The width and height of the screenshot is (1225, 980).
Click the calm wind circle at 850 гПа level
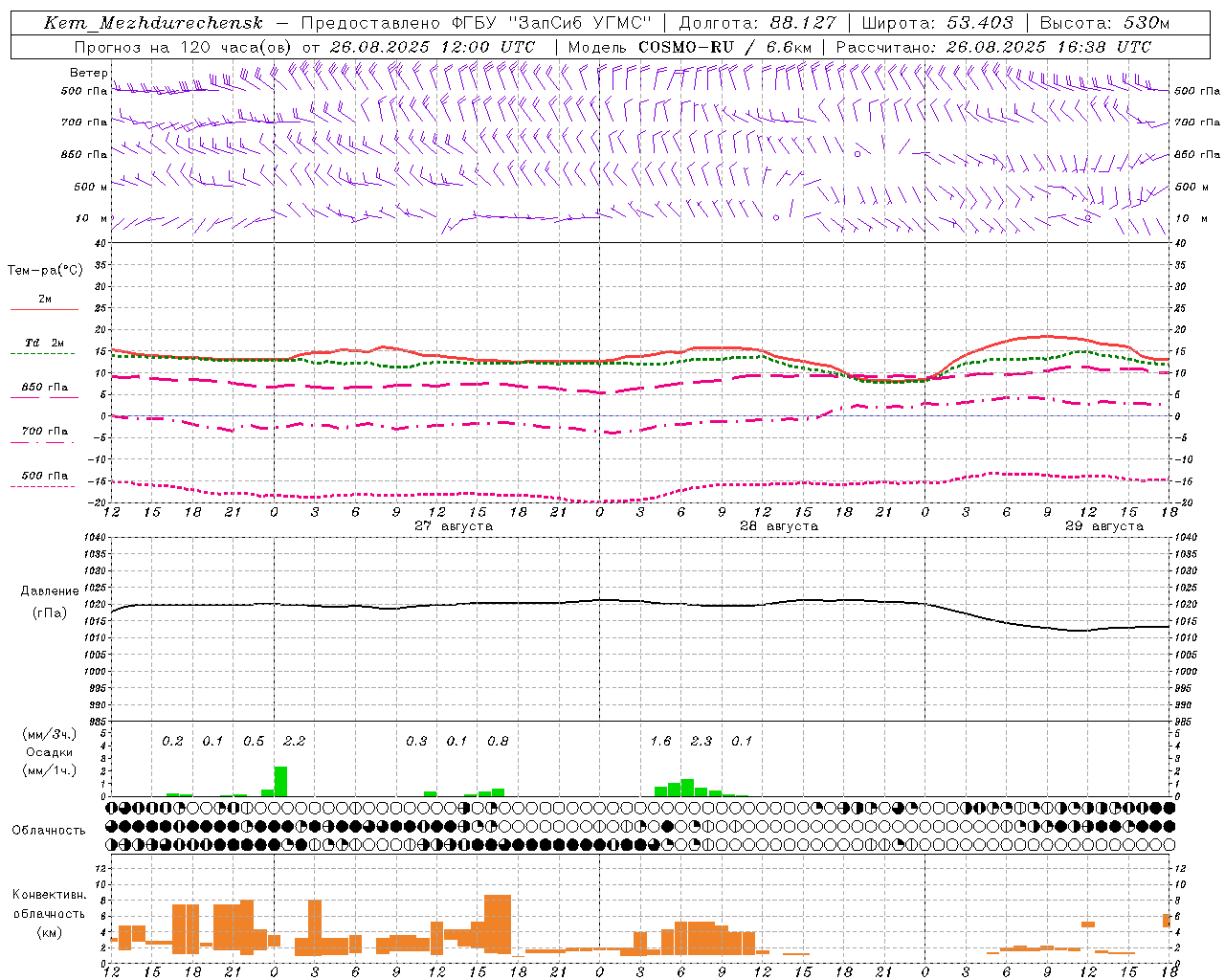point(857,153)
